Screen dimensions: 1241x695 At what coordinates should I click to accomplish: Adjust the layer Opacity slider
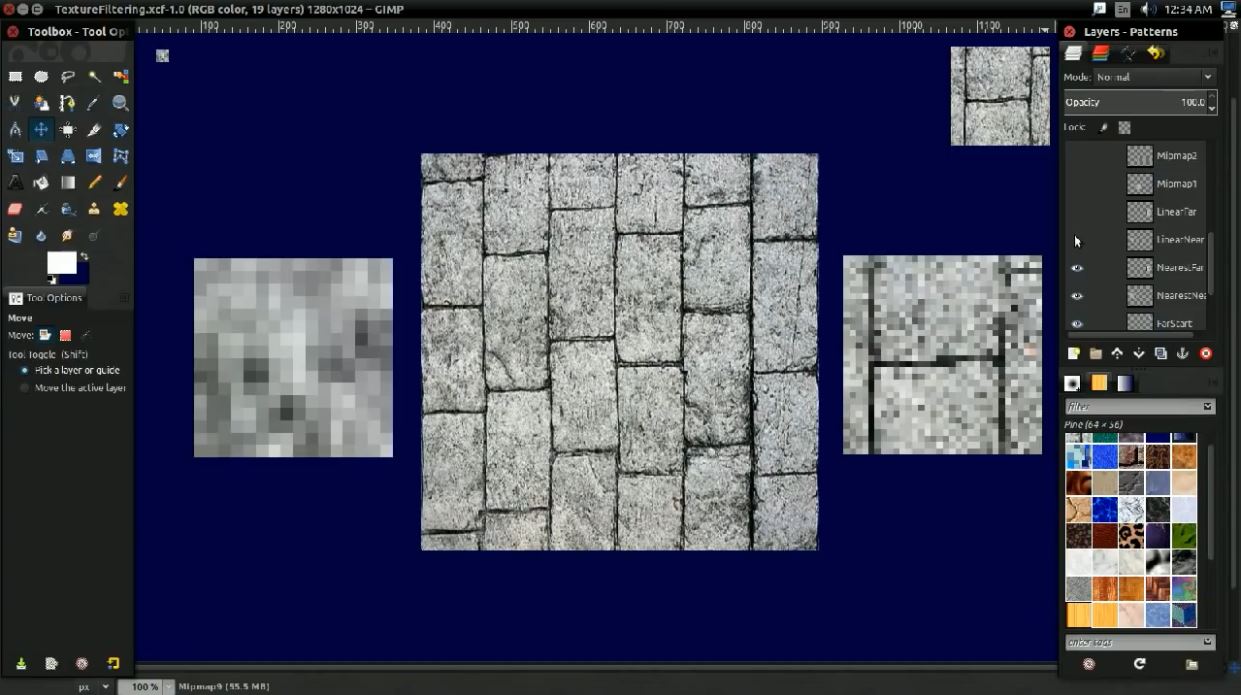coord(1133,102)
